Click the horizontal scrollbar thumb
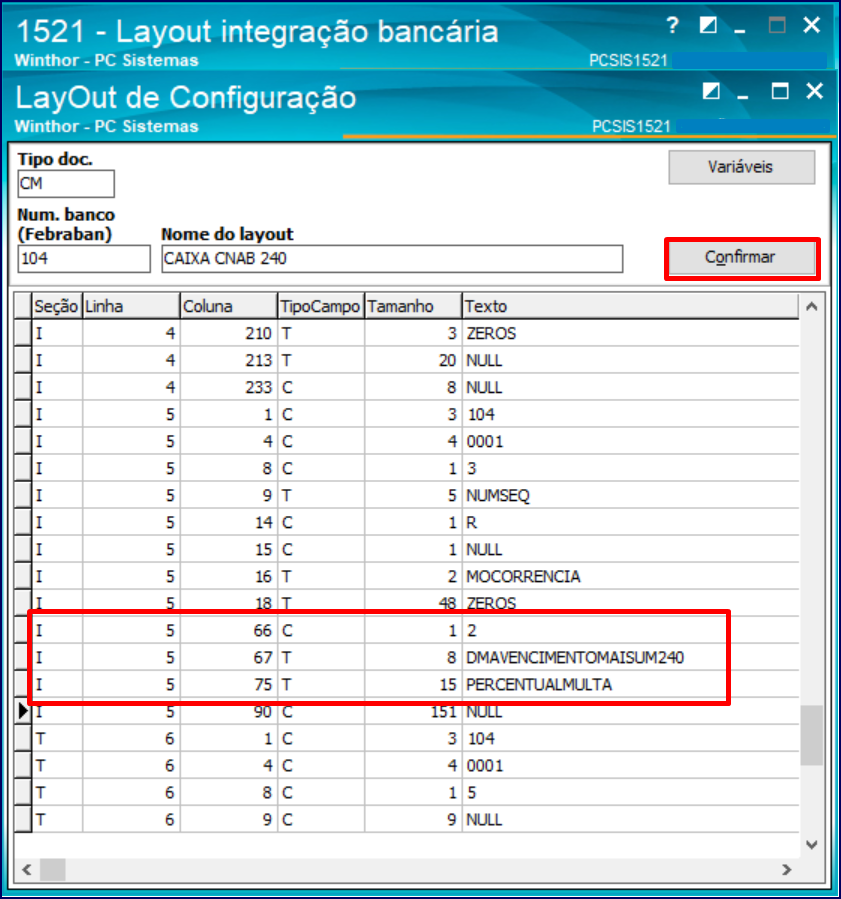 pyautogui.click(x=53, y=869)
